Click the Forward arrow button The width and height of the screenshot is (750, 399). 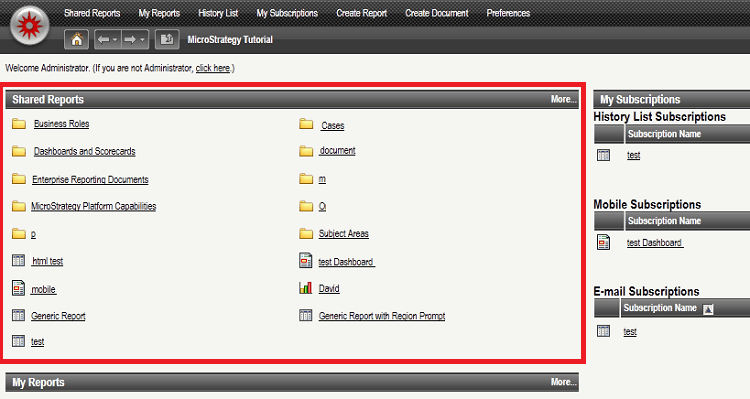130,39
